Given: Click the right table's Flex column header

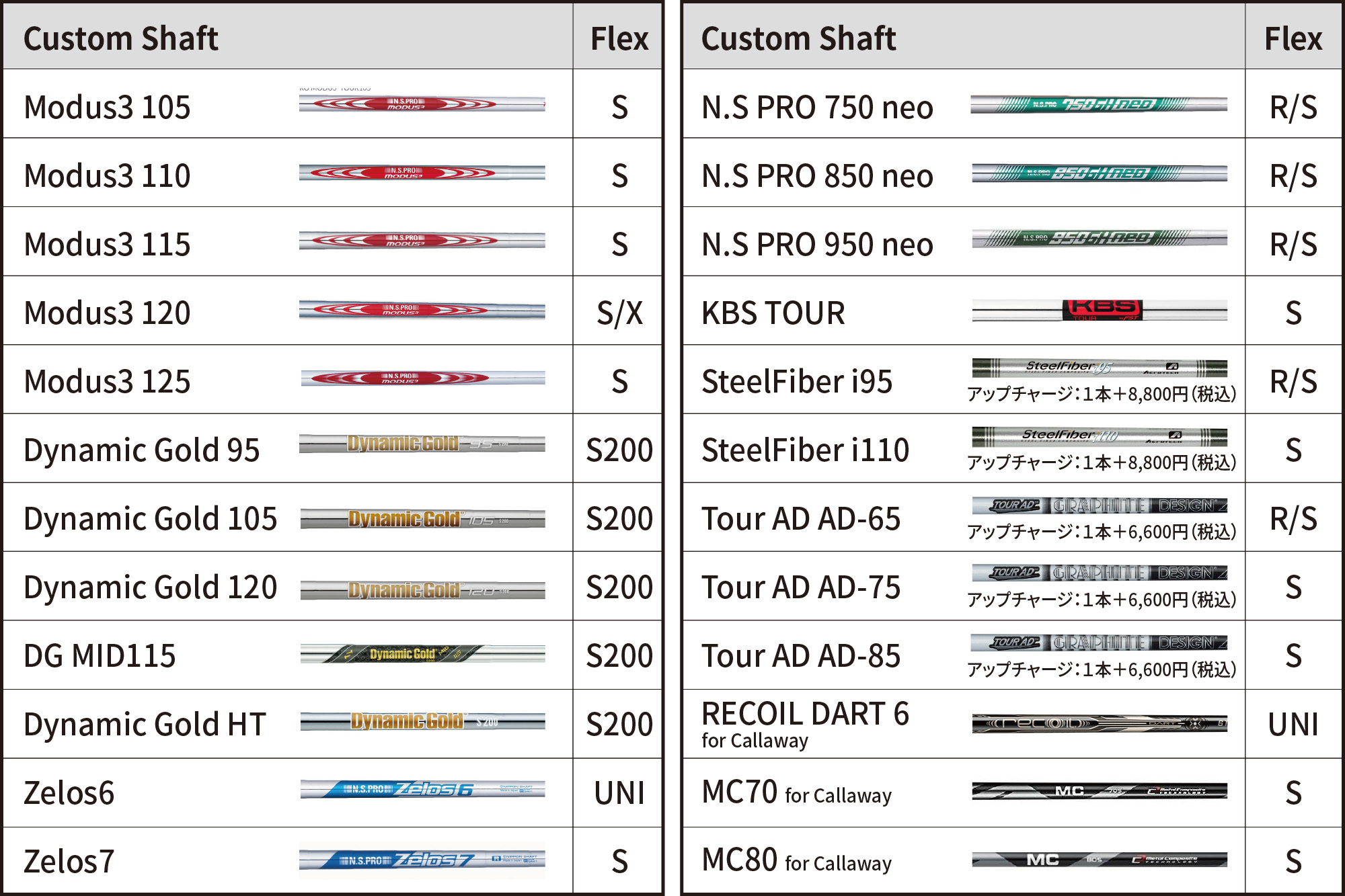Looking at the screenshot, I should [1293, 38].
